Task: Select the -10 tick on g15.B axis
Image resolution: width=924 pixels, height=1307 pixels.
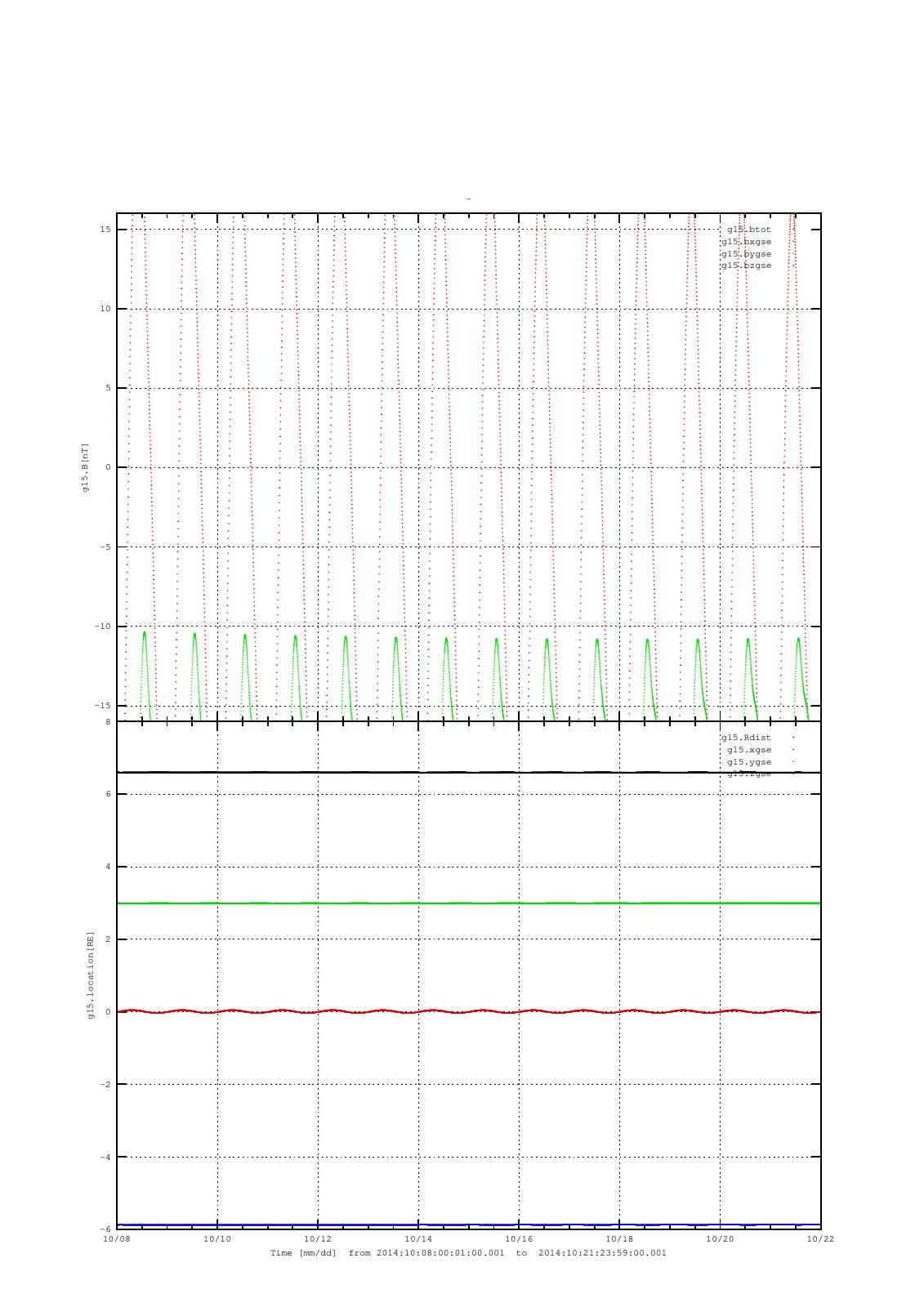Action: point(103,627)
